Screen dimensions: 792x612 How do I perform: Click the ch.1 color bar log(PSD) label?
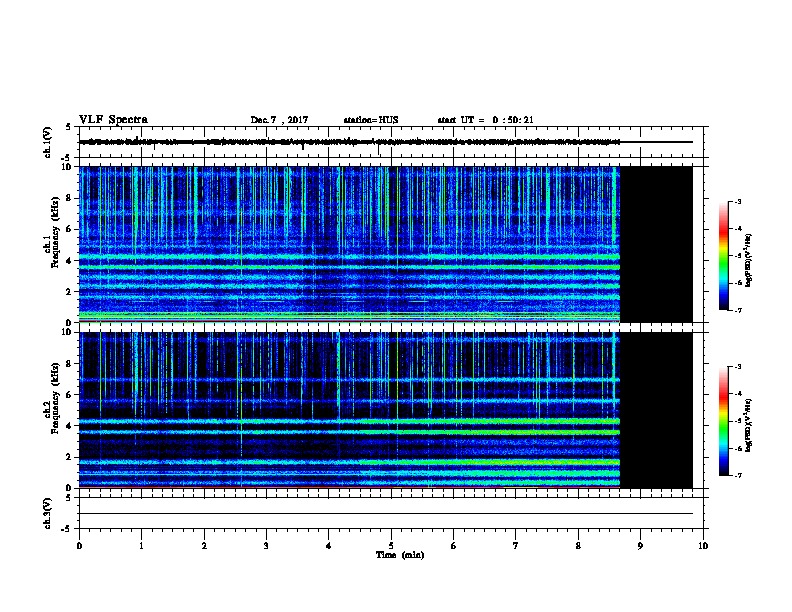[x=748, y=261]
